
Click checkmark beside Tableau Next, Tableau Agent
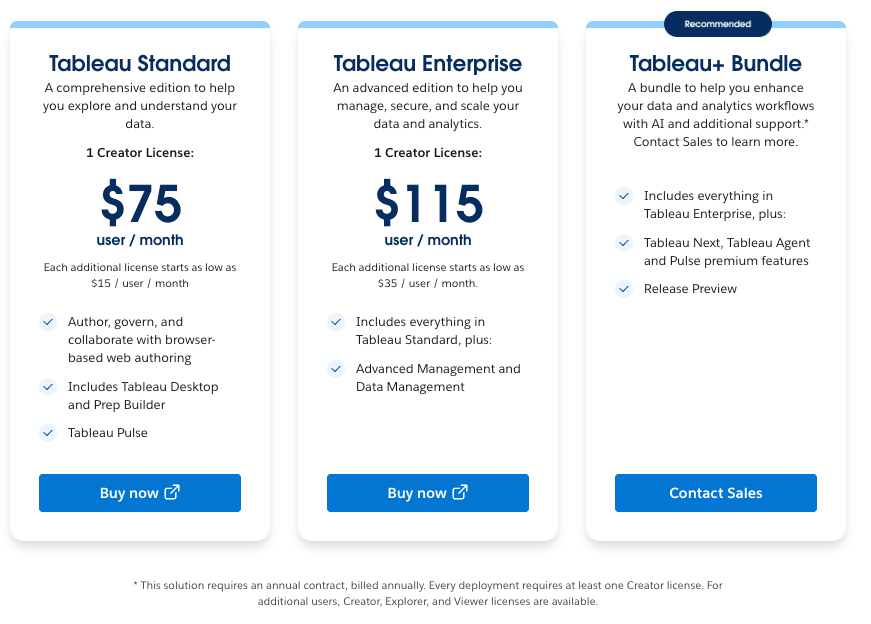click(624, 243)
